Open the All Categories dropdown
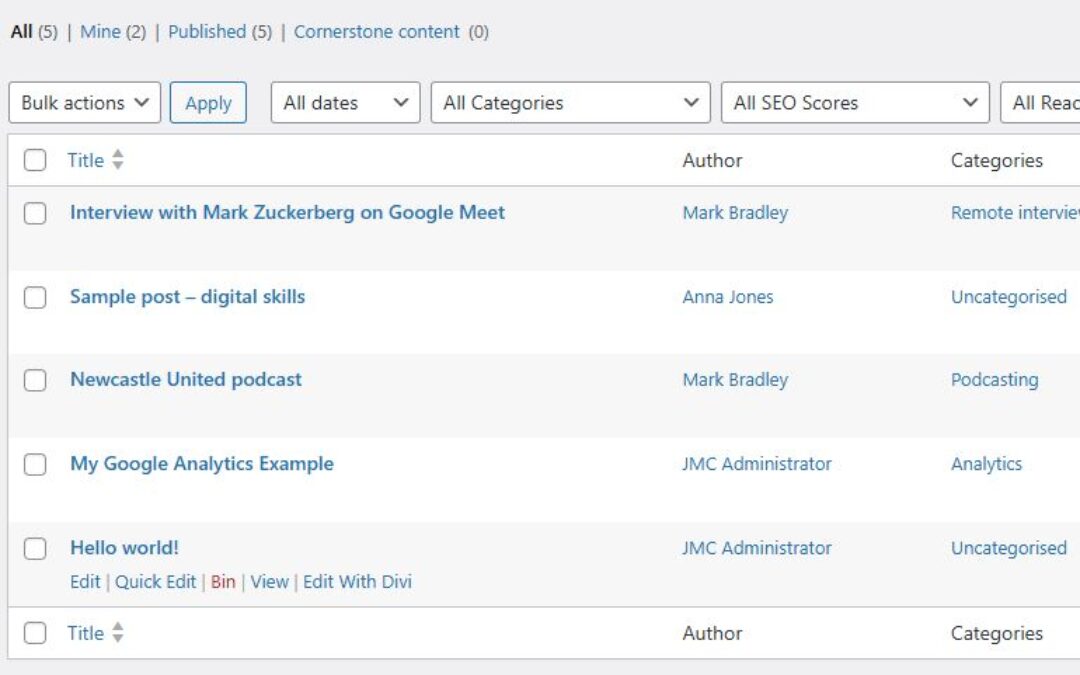Screen dimensions: 1080x675 click(570, 103)
